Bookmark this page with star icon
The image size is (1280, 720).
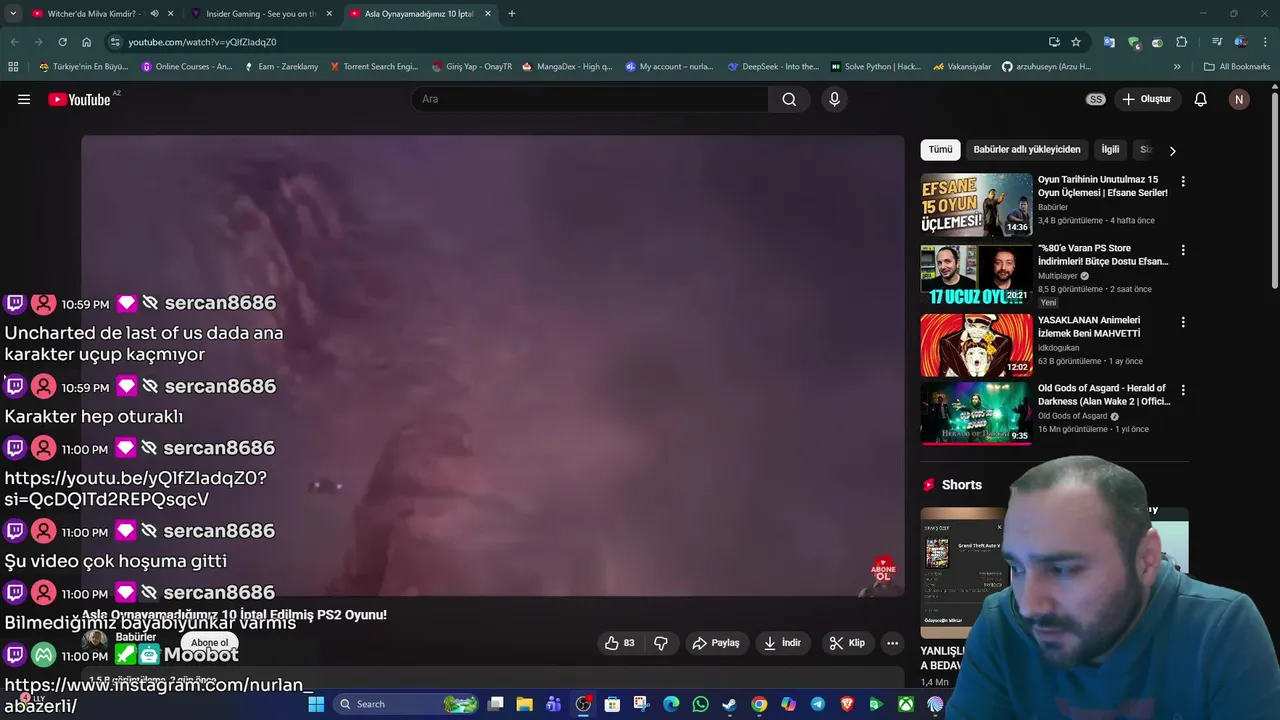point(1076,42)
